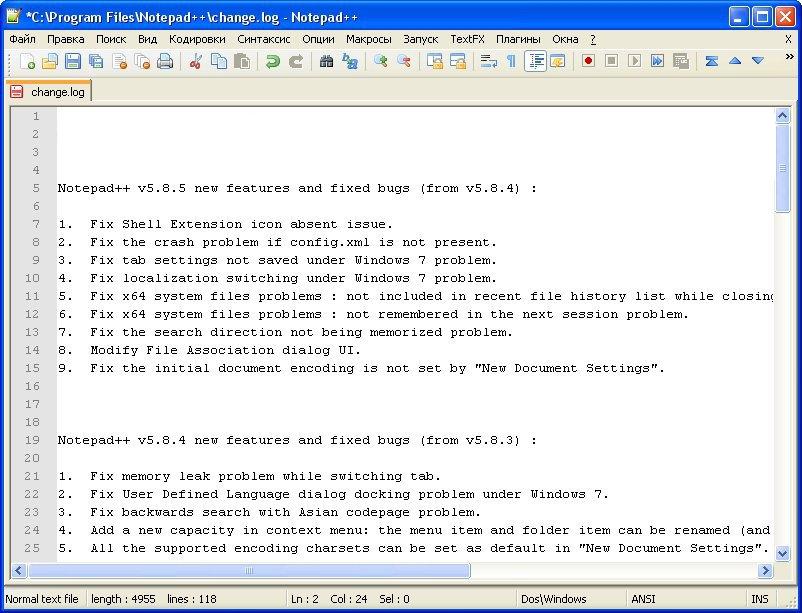Image resolution: width=802 pixels, height=613 pixels.
Task: Click line 19 text in the editor
Action: [297, 440]
